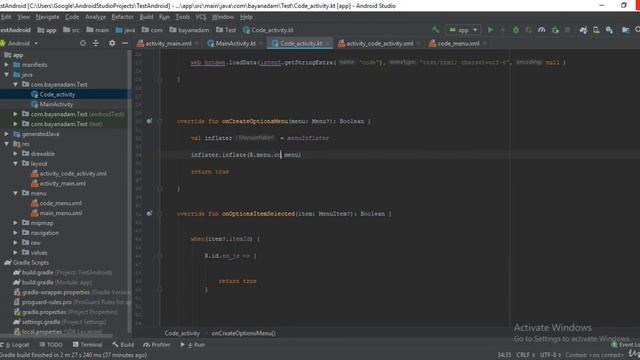The width and height of the screenshot is (640, 360).
Task: Open the Logcat tool window
Action: 16,344
